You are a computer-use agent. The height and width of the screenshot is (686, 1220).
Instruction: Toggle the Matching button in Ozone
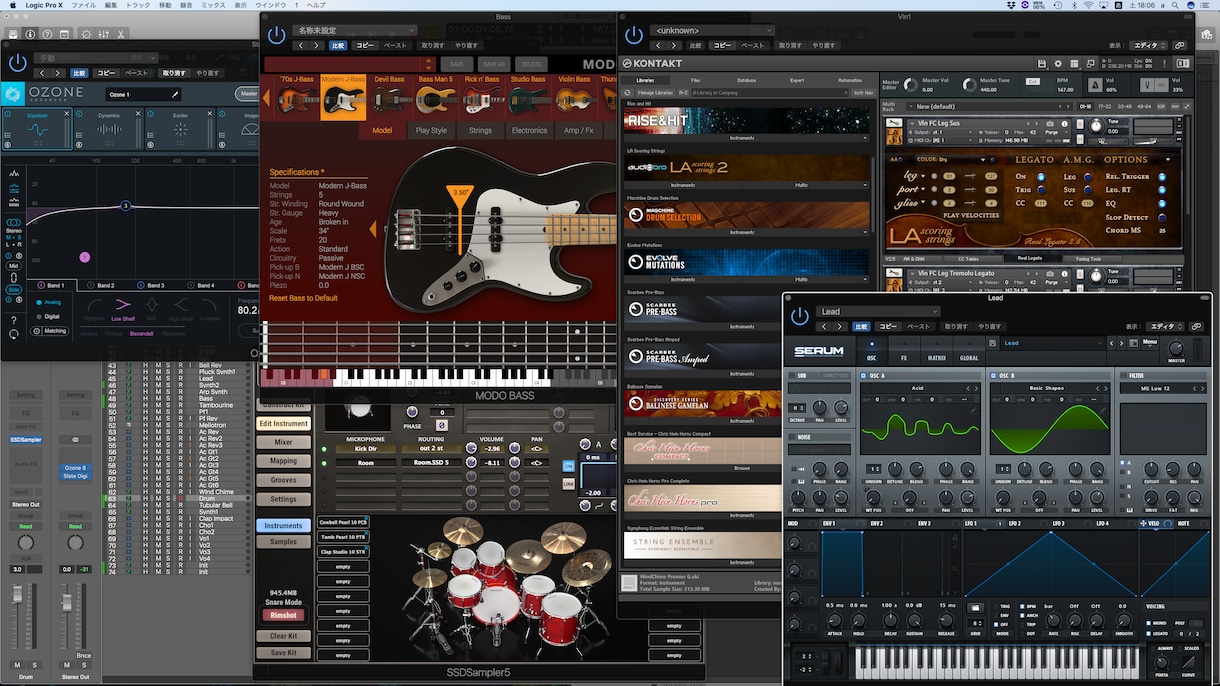(x=50, y=330)
